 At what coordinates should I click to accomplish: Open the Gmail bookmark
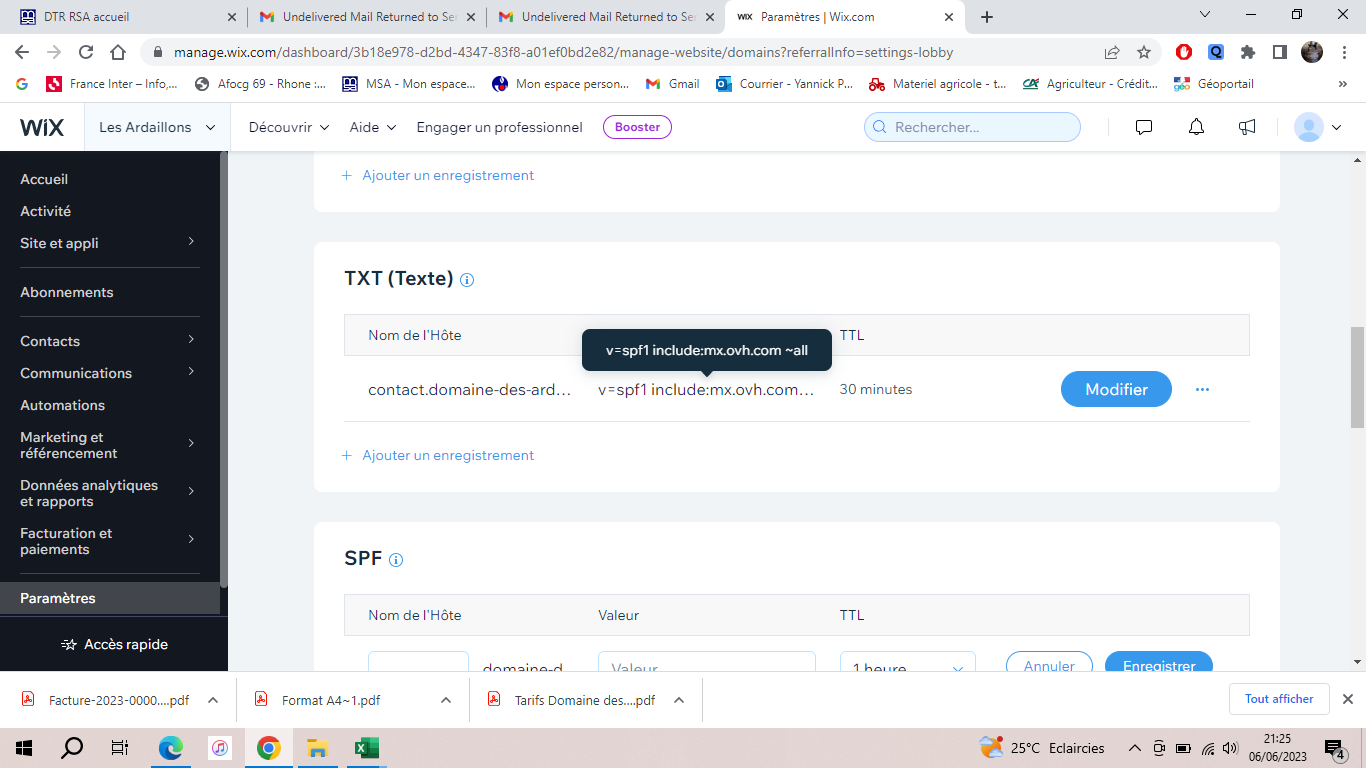[673, 84]
